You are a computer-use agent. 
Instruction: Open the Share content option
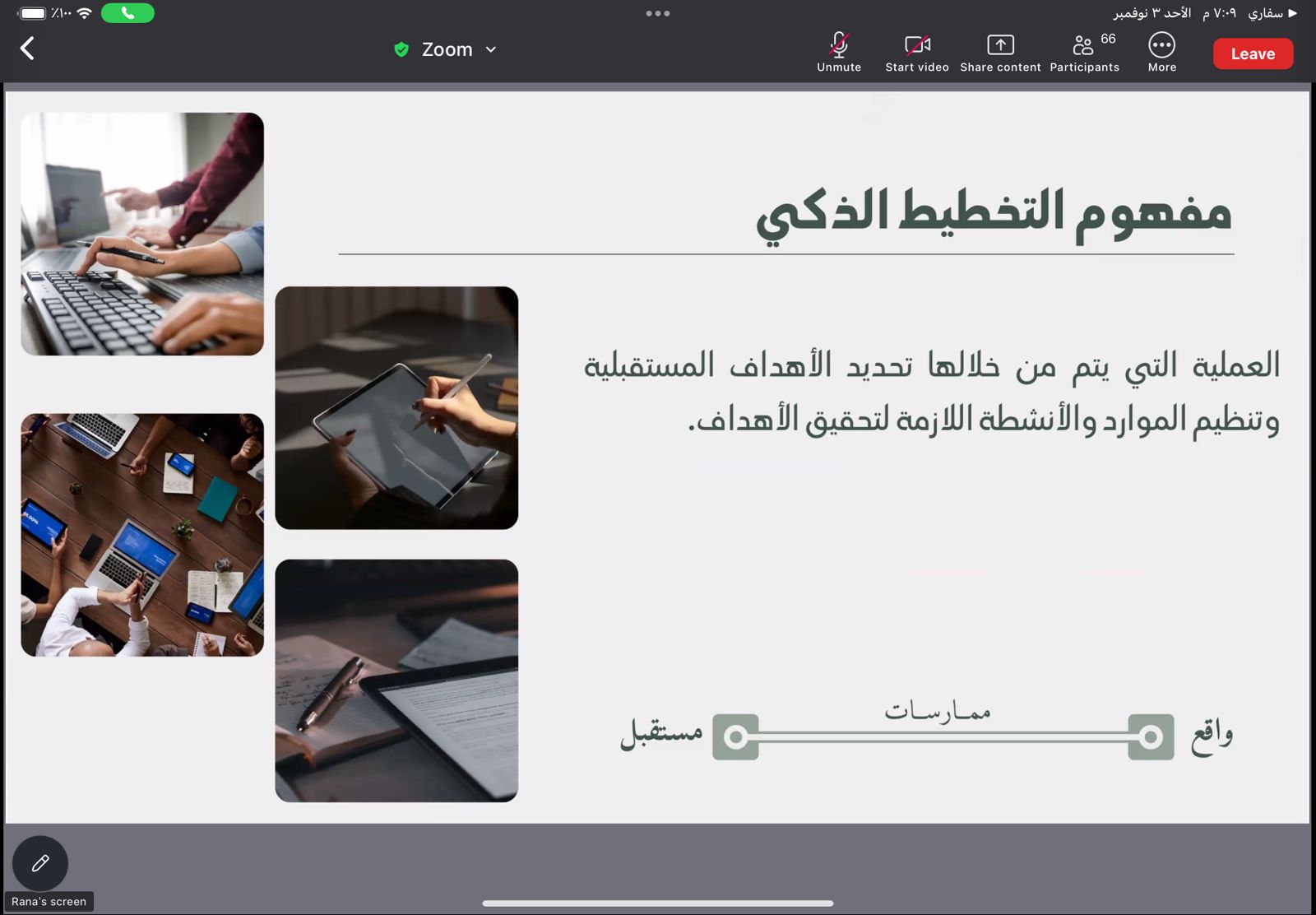tap(999, 53)
